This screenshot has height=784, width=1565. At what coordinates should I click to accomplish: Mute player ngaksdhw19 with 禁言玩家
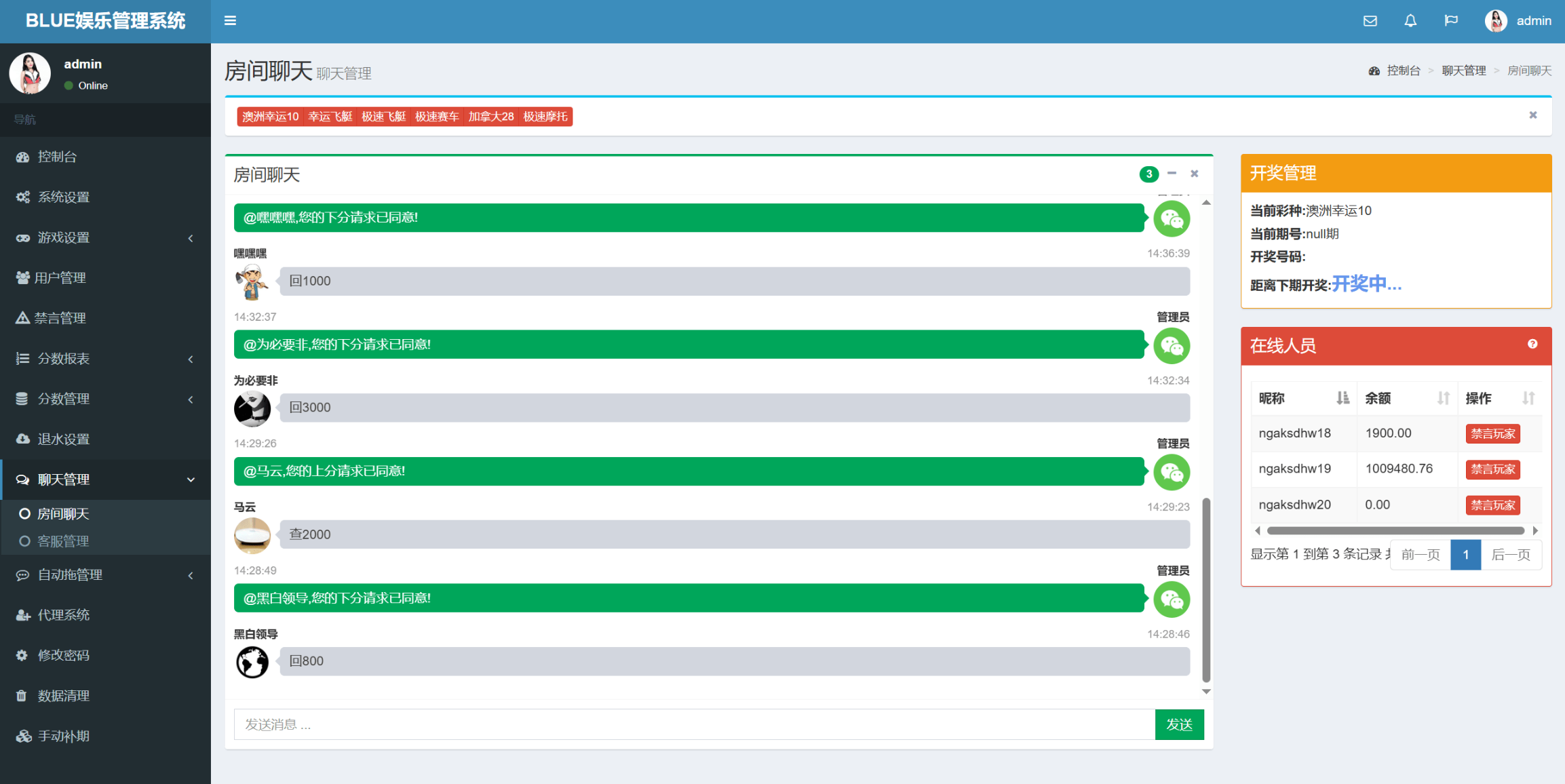coord(1492,469)
